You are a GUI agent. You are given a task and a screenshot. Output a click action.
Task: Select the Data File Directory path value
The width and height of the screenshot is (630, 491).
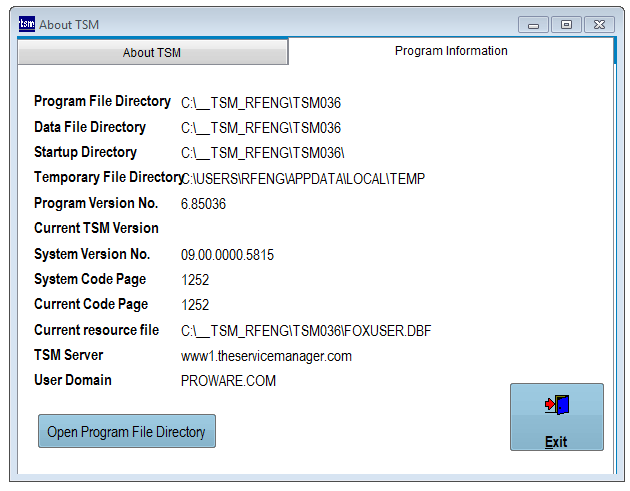tap(261, 128)
